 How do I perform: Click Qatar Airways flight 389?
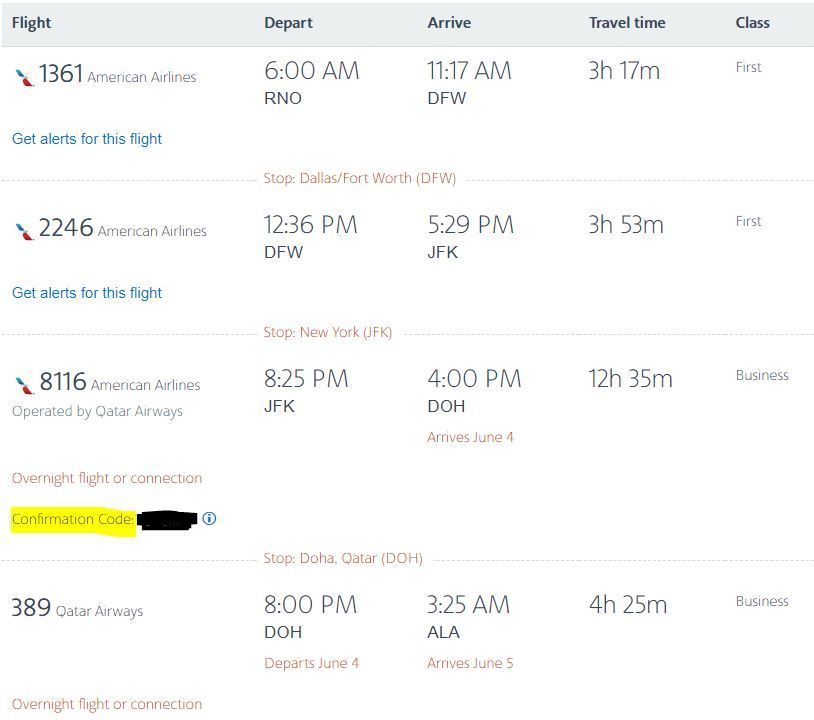coord(31,608)
